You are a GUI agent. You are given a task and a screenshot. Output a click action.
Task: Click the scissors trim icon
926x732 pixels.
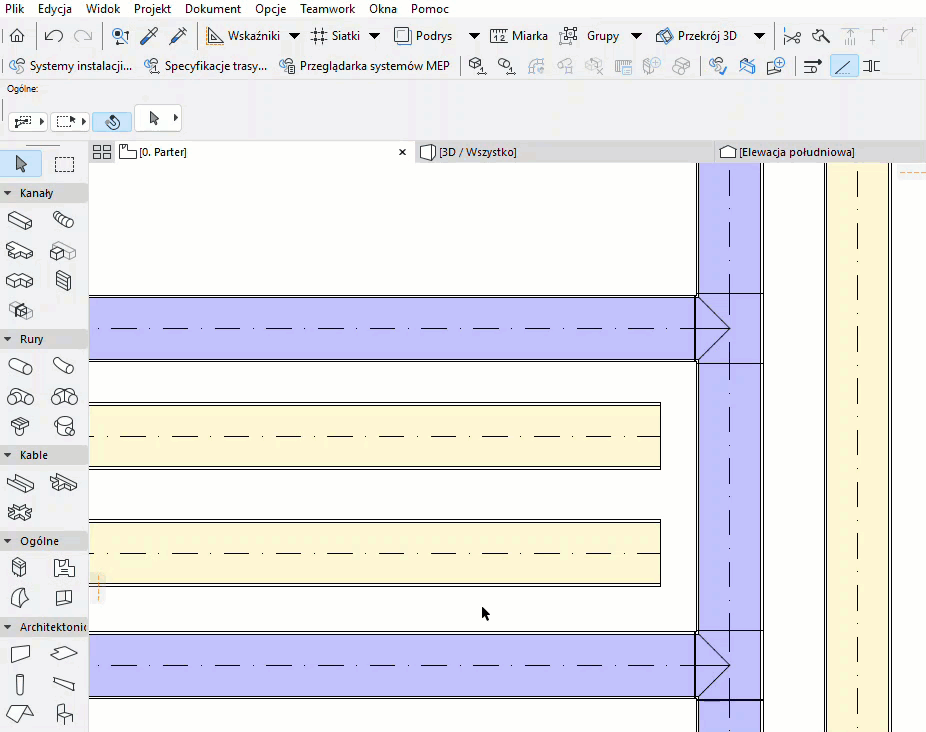point(792,36)
